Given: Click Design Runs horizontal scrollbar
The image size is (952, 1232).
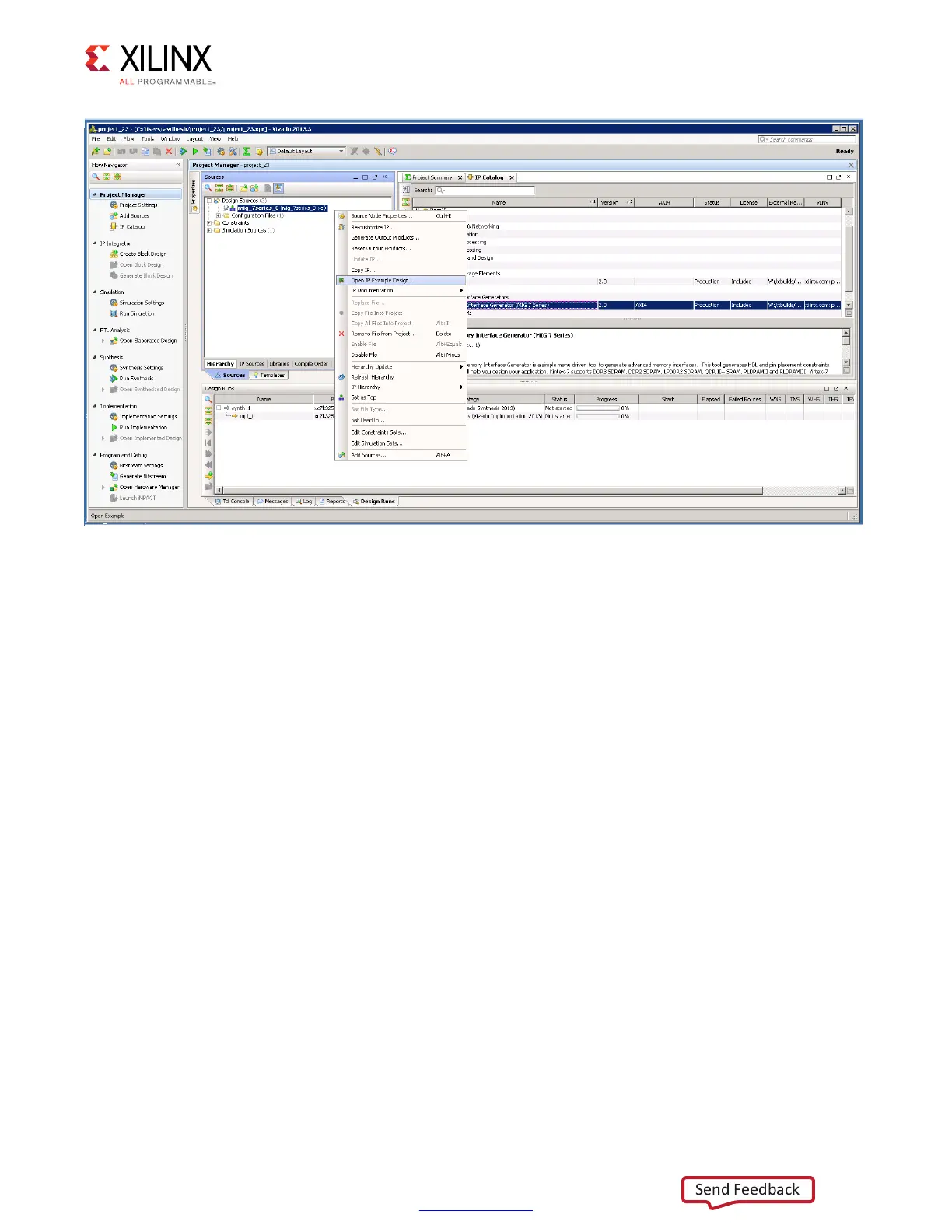Looking at the screenshot, I should (x=493, y=491).
